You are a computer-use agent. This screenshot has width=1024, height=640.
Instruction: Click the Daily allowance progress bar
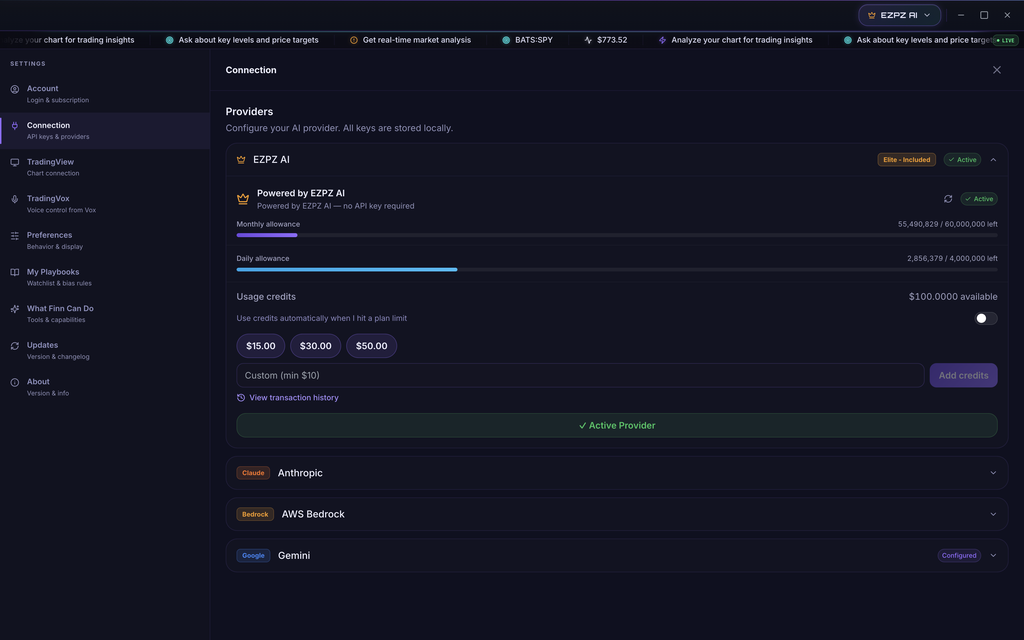pyautogui.click(x=616, y=269)
